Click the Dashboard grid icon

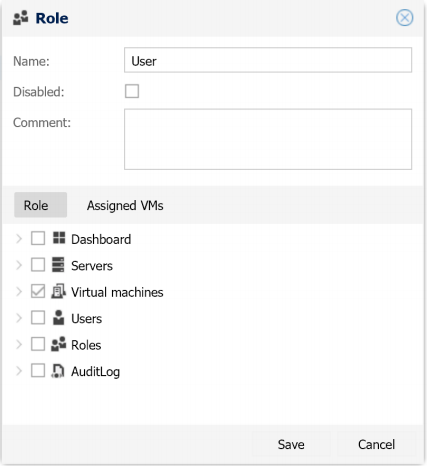(59, 238)
